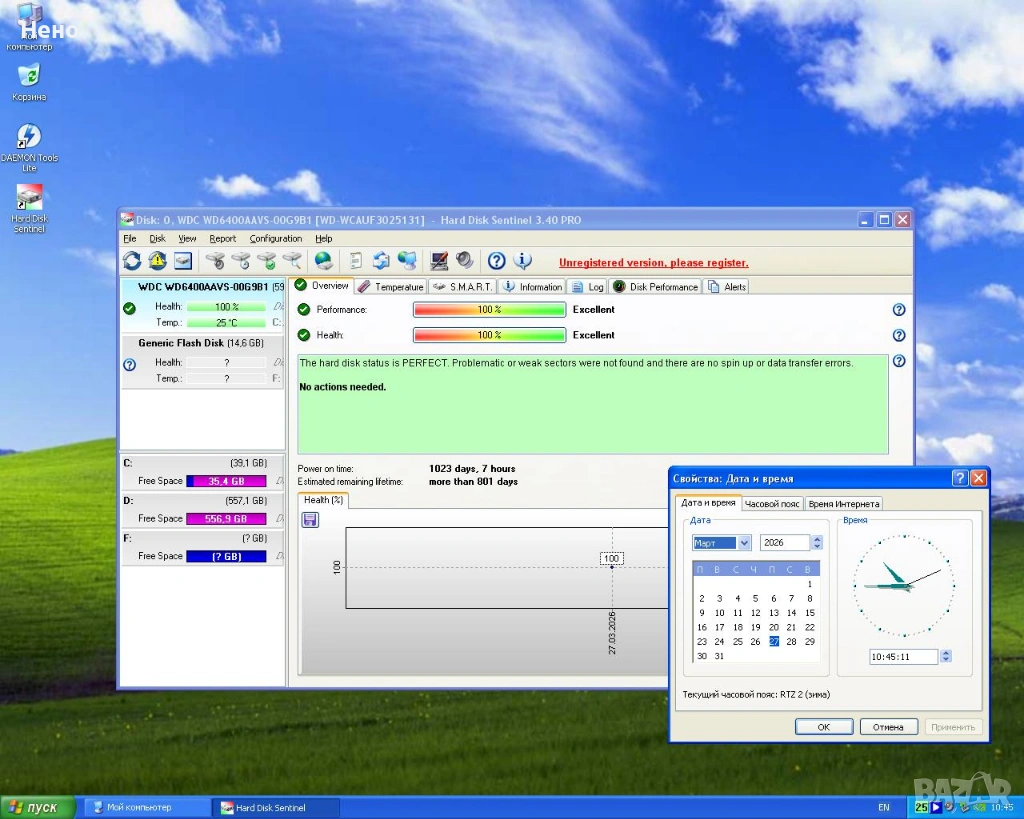The width and height of the screenshot is (1024, 819).
Task: Click the yellow warning alert toolbar icon
Action: click(157, 261)
